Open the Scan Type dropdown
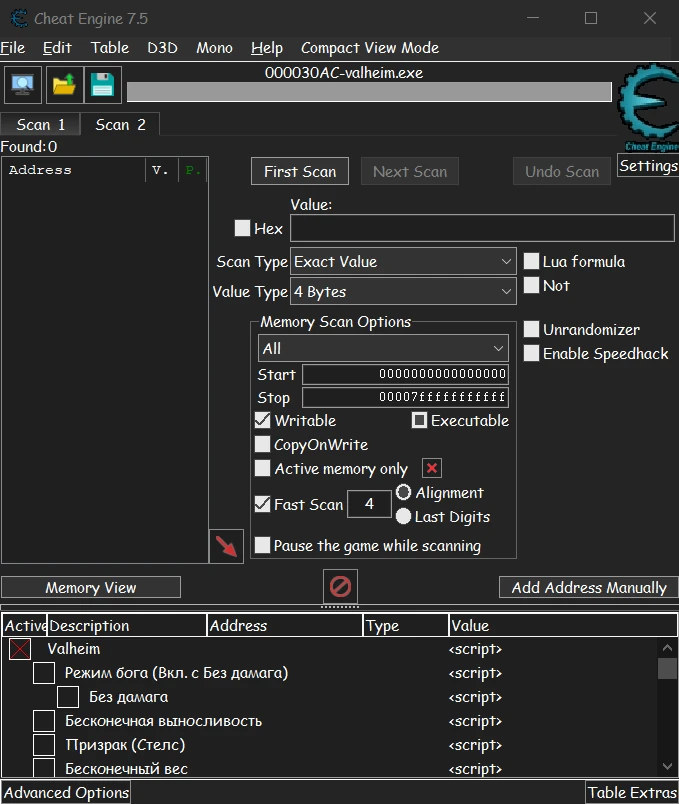679x804 pixels. (403, 262)
